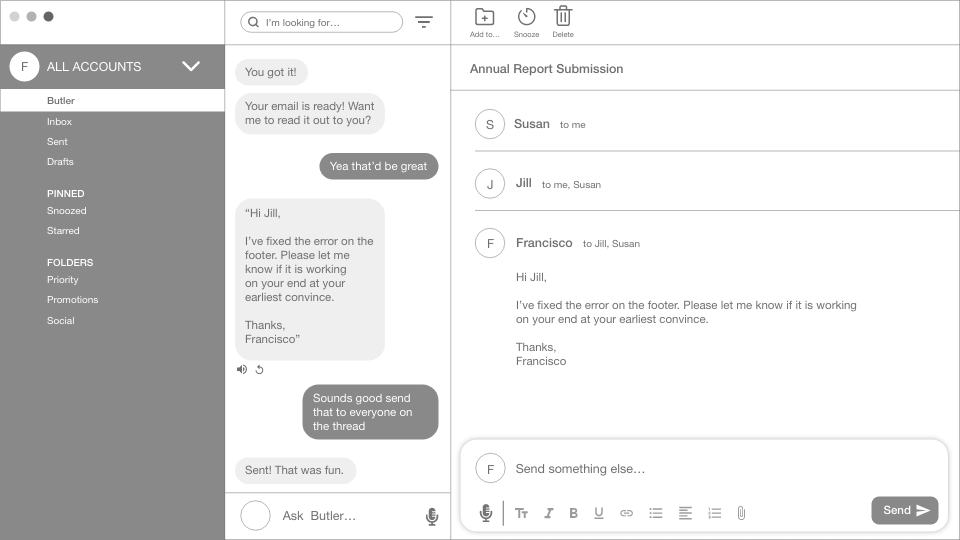
Task: Click the composer F avatar
Action: pos(490,469)
